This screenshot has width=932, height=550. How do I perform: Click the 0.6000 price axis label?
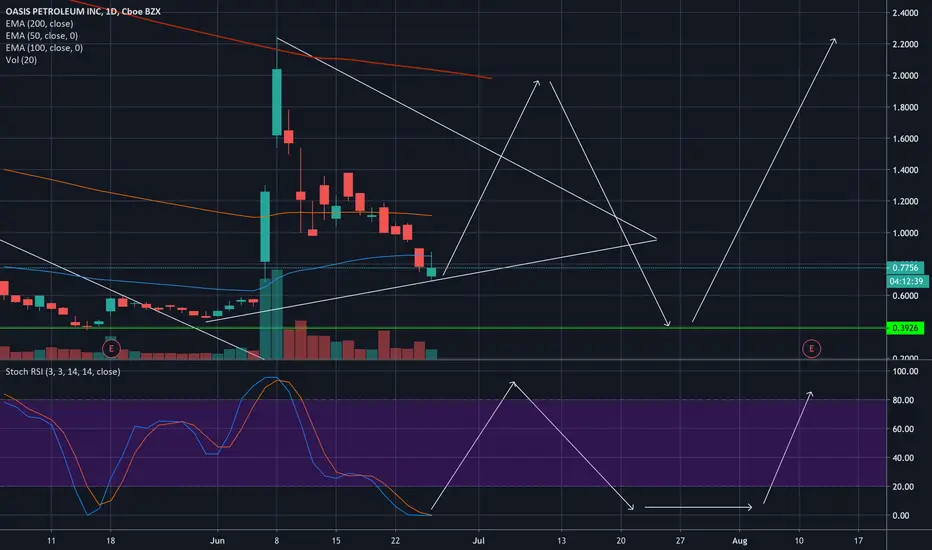coord(905,296)
